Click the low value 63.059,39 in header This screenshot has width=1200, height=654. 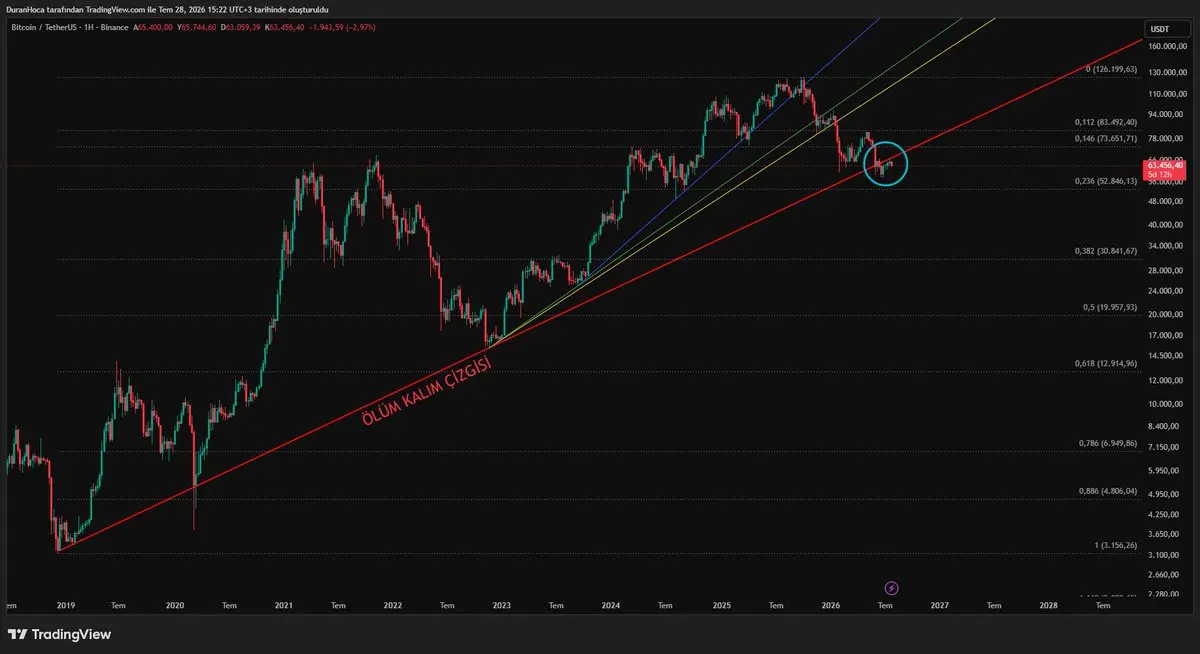pyautogui.click(x=243, y=27)
